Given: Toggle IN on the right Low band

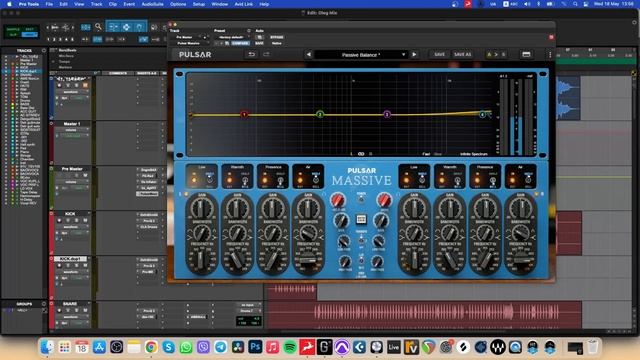Looking at the screenshot, I should [x=406, y=180].
